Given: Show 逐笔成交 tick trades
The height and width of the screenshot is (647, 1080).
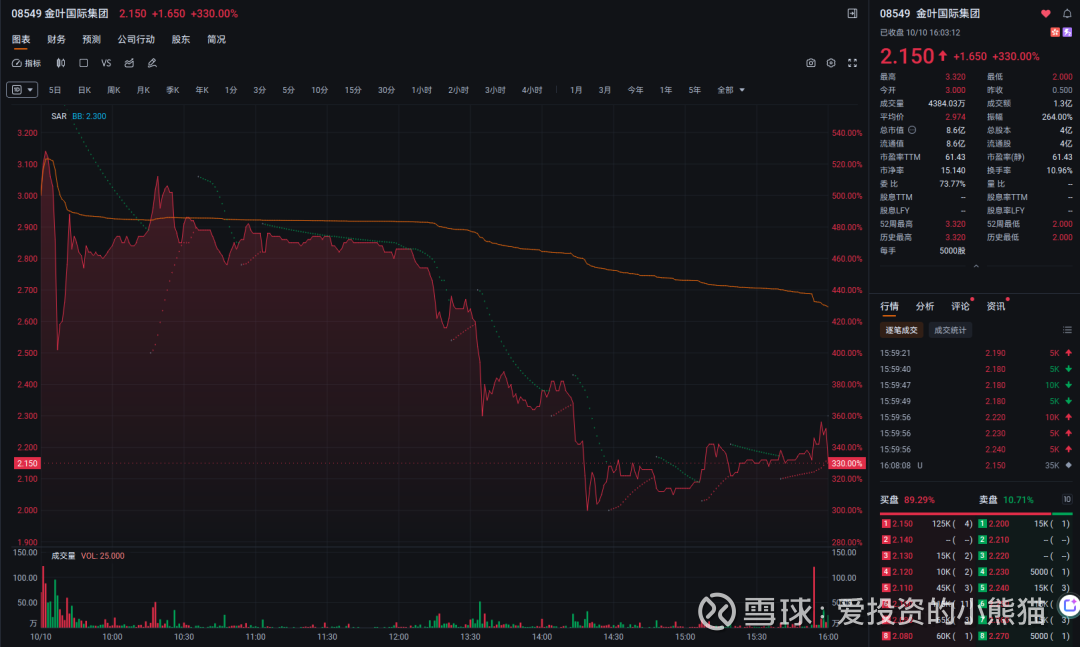Looking at the screenshot, I should coord(901,330).
